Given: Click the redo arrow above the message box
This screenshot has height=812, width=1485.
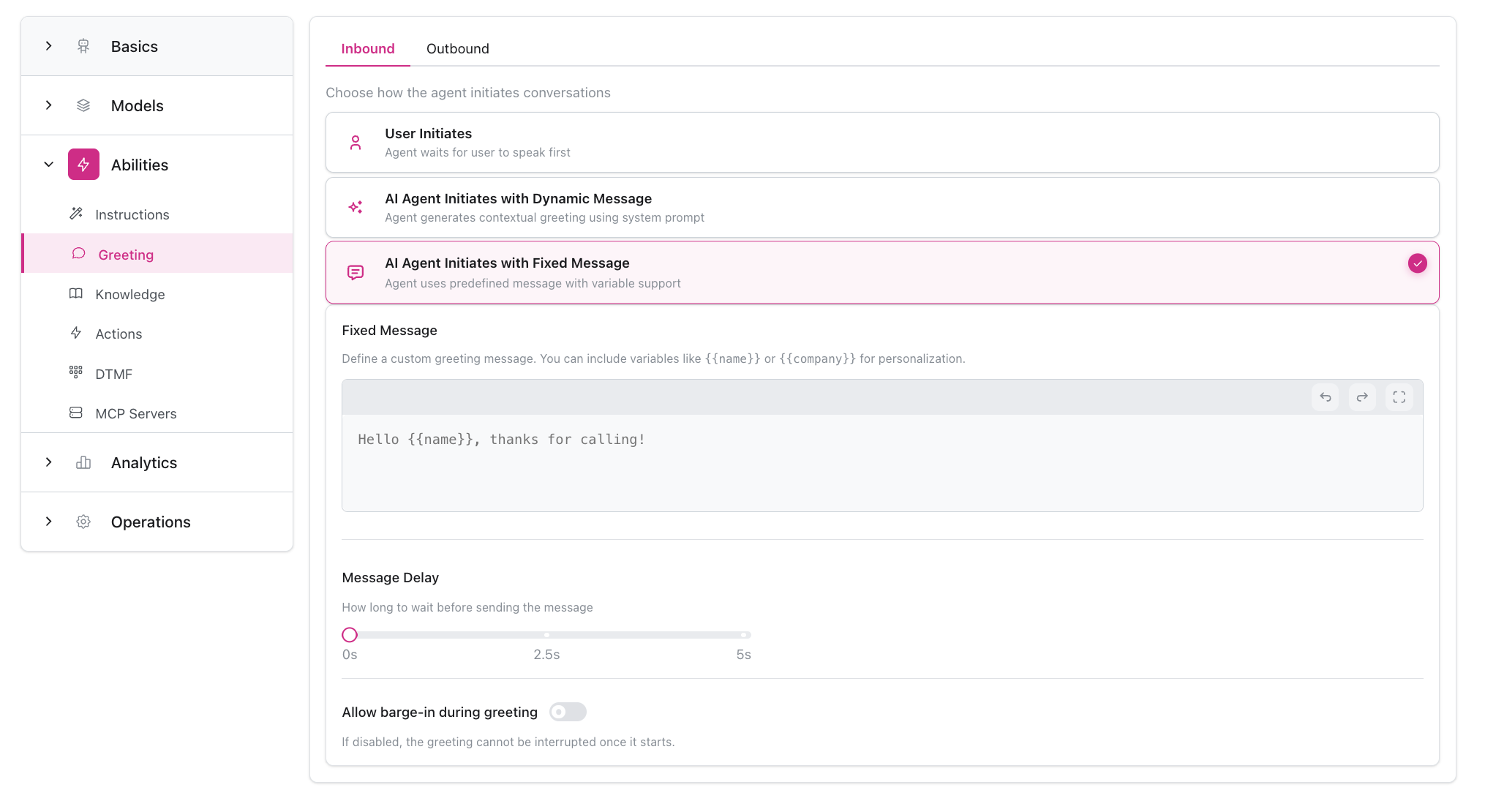Looking at the screenshot, I should [1362, 397].
